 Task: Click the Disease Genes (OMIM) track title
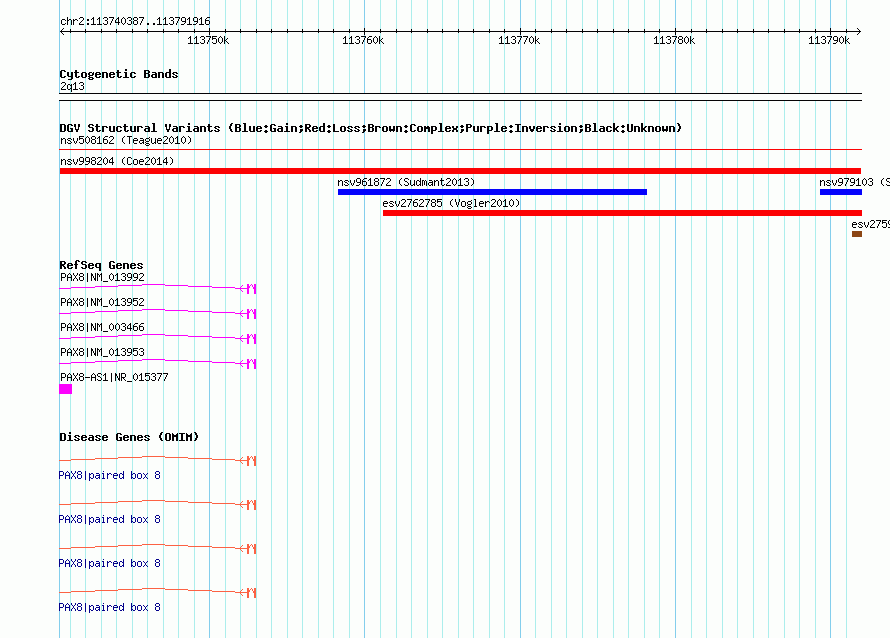pyautogui.click(x=129, y=437)
